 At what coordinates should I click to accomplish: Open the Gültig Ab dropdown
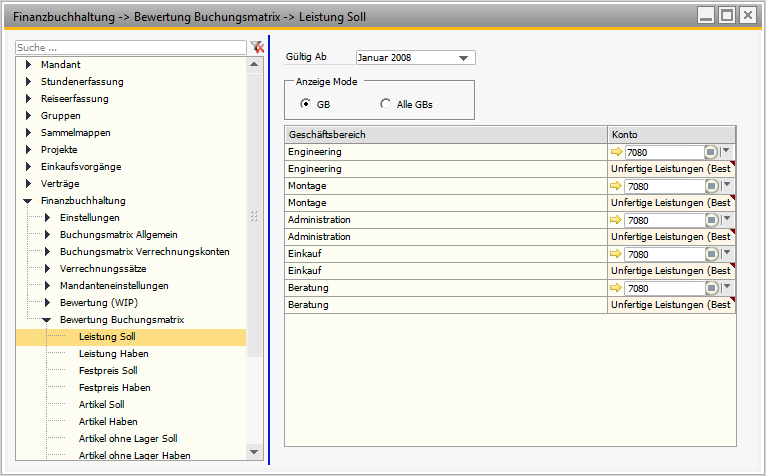464,58
